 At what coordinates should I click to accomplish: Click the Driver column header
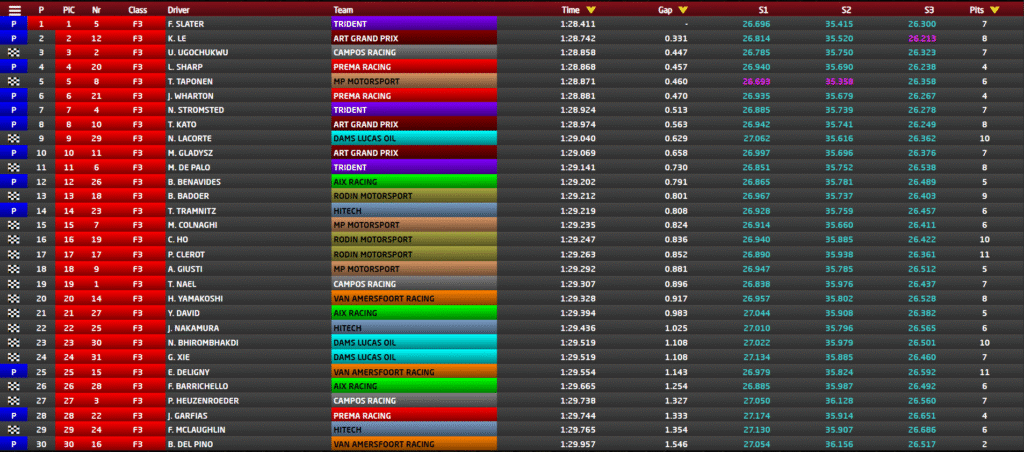point(179,9)
